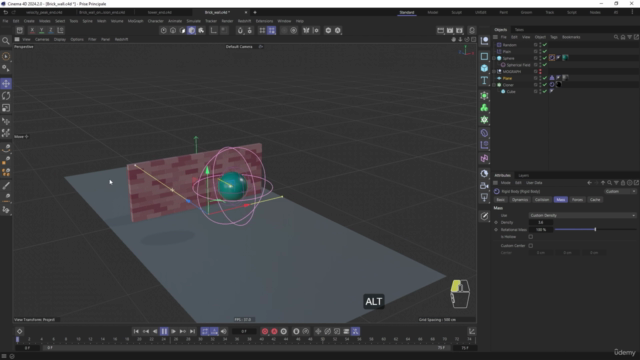
Task: Open the Layers tab beside Attributes
Action: (x=524, y=175)
